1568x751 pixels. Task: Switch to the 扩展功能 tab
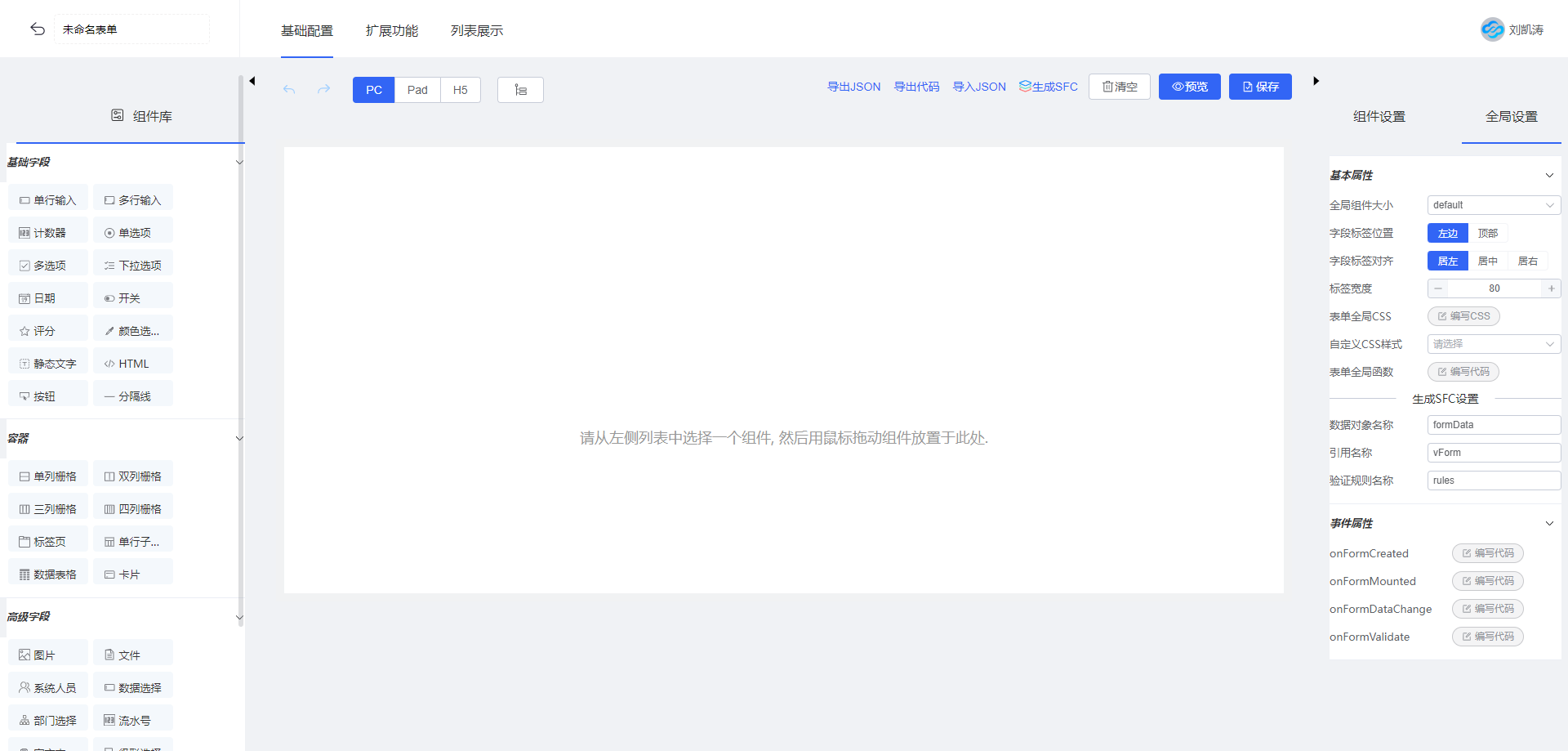pyautogui.click(x=391, y=31)
